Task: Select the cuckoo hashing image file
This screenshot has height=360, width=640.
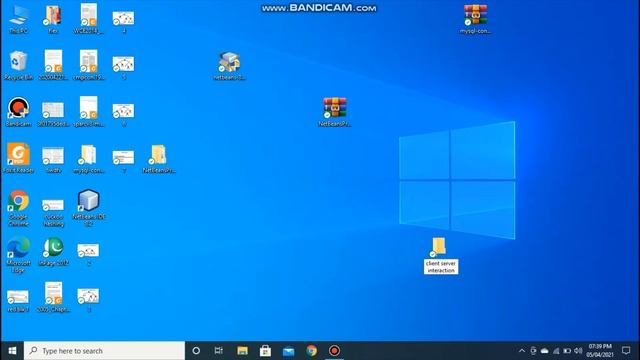Action: coord(53,212)
